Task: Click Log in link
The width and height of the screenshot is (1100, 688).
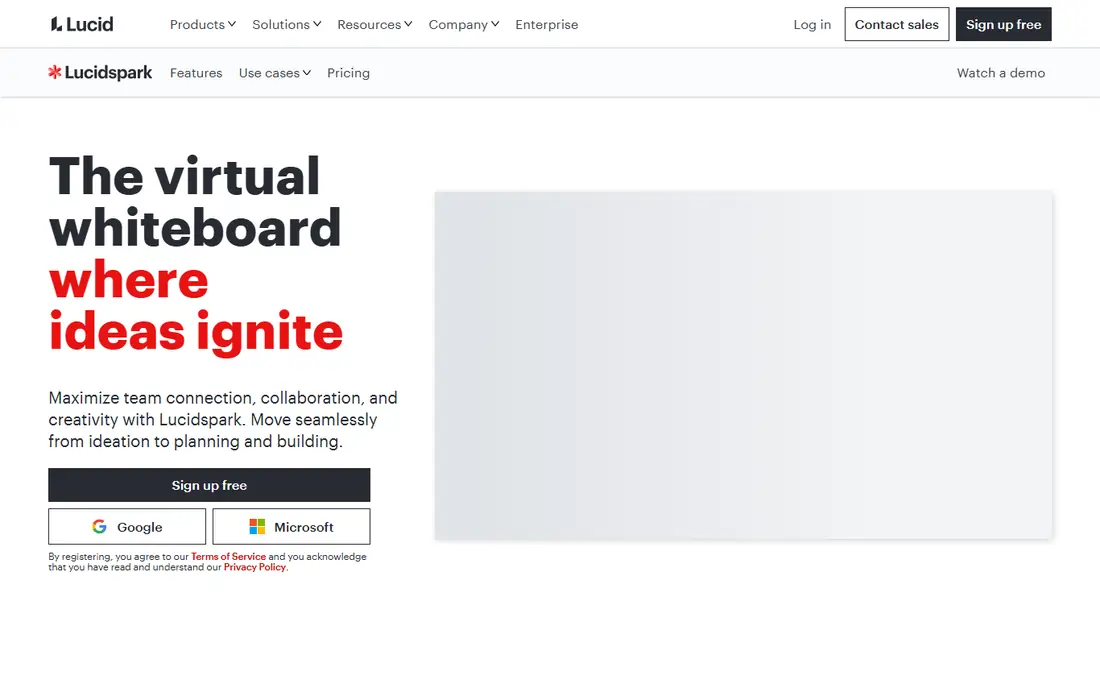Action: coord(812,25)
